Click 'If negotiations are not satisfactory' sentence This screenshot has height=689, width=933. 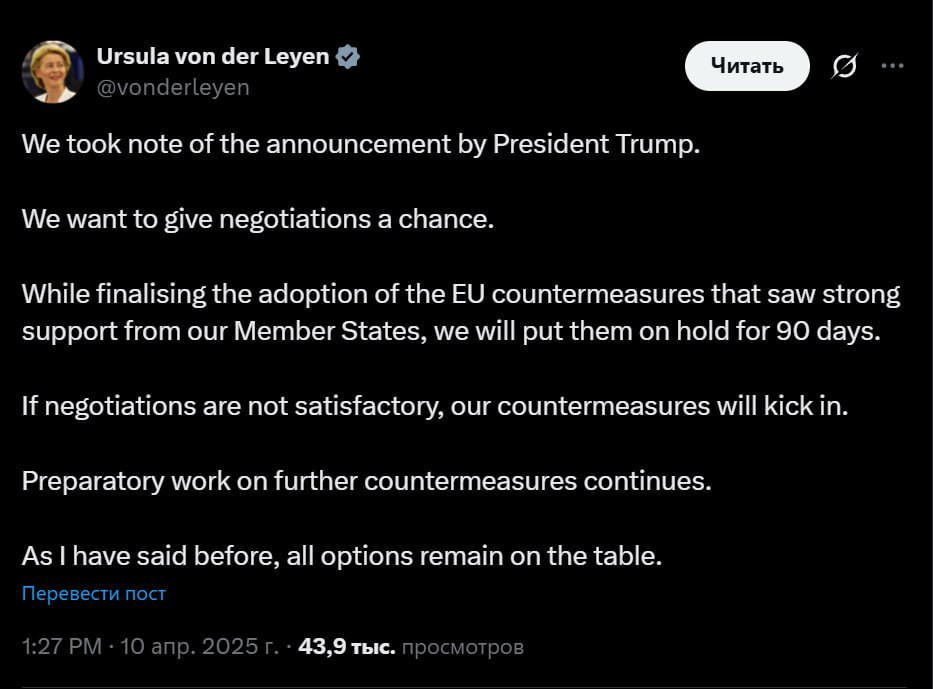[434, 406]
